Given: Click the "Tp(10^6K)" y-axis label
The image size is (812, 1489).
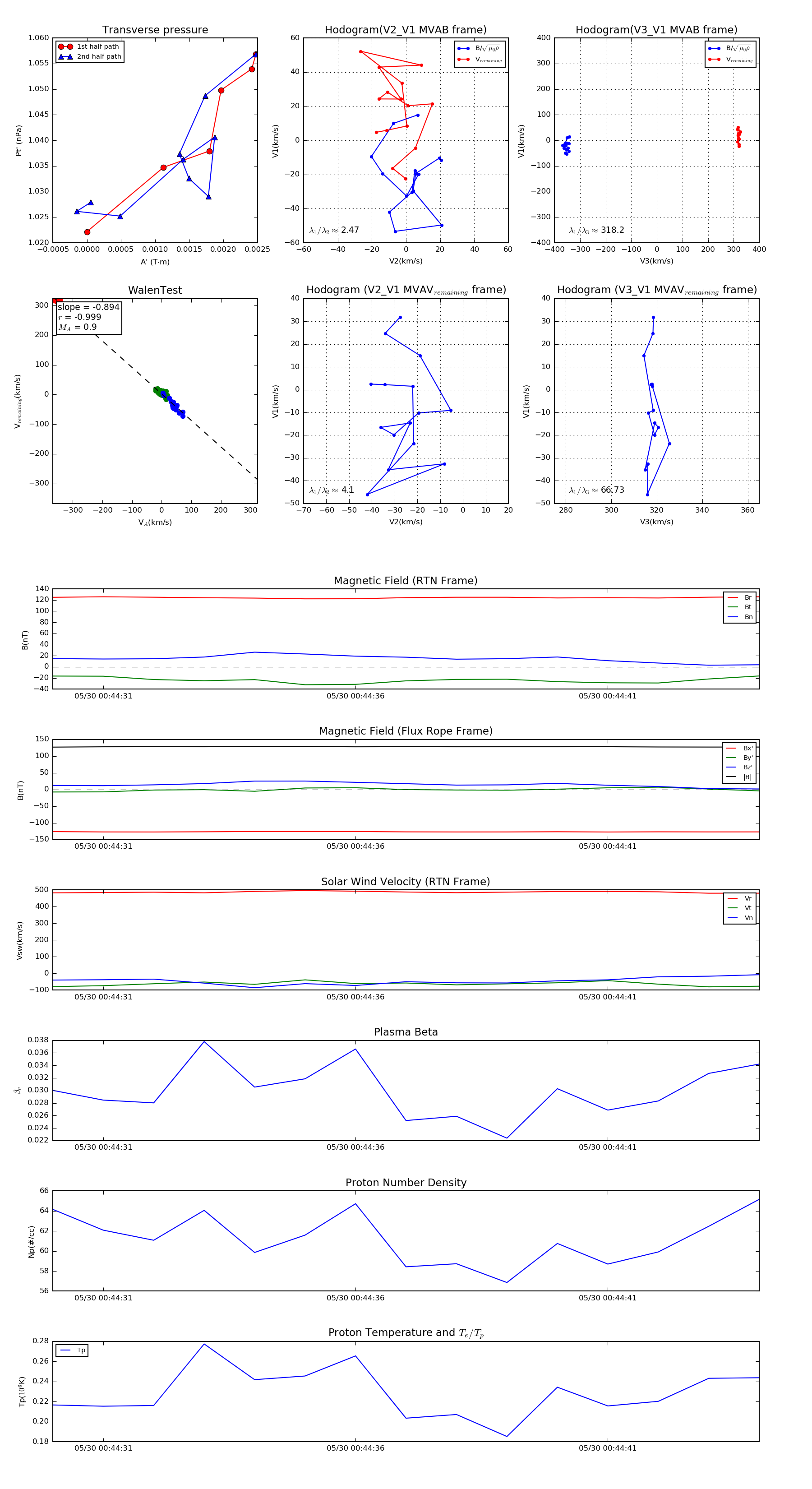Looking at the screenshot, I should pyautogui.click(x=22, y=1392).
